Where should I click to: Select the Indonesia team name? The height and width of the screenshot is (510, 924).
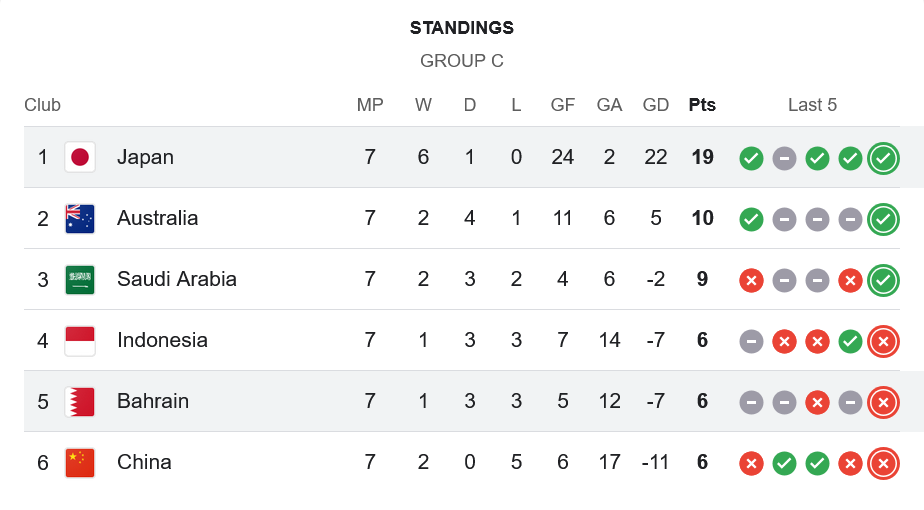(x=162, y=340)
